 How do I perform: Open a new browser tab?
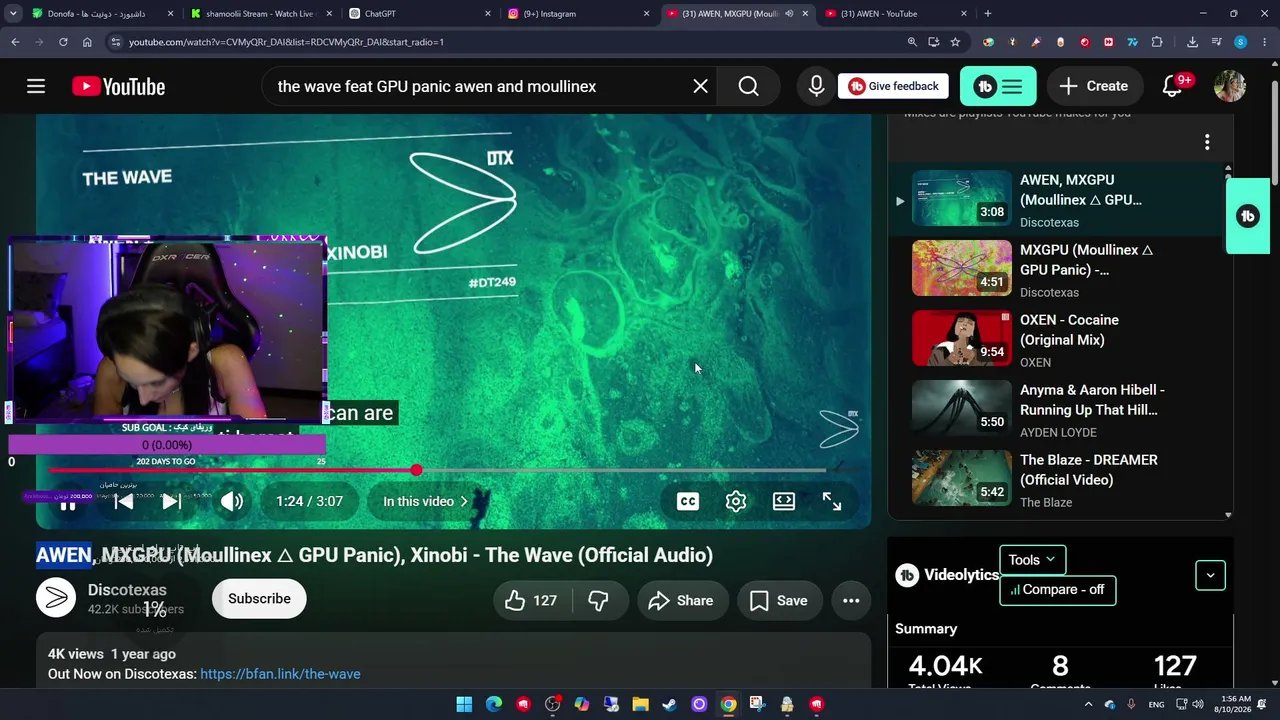(x=988, y=14)
